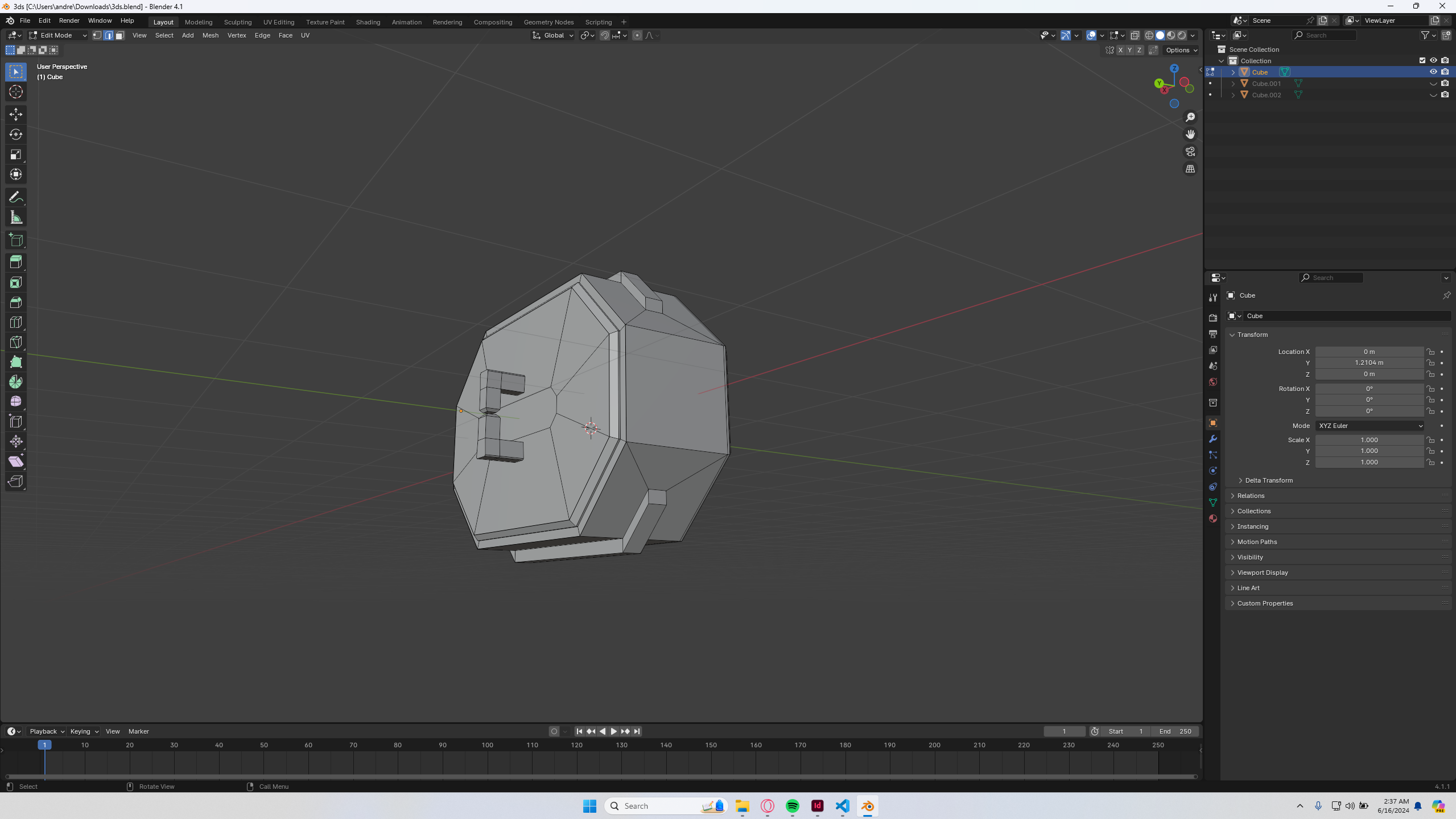Switch to the Shading workspace tab
Screen dimensions: 1456x819
(x=368, y=22)
